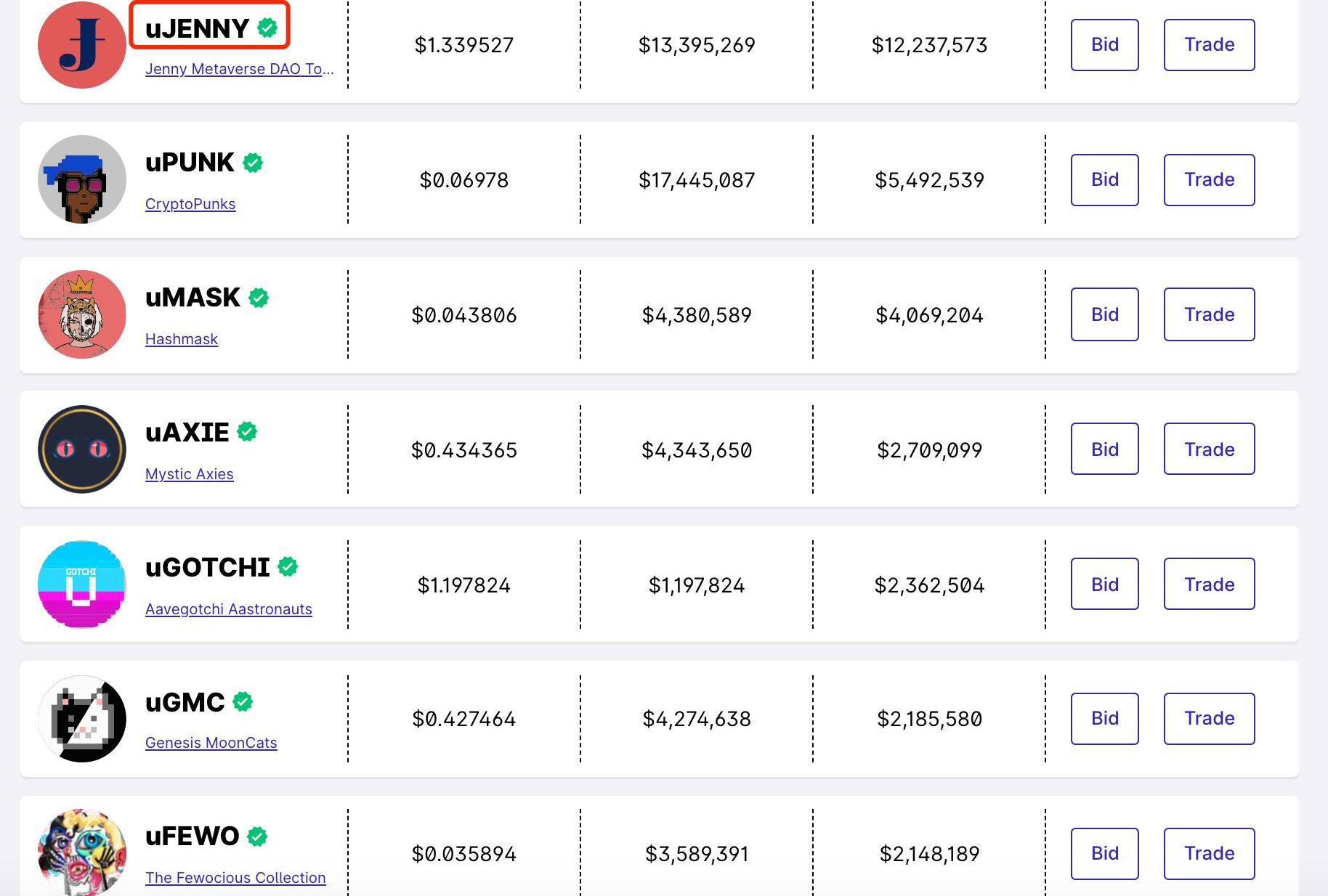Open the CryptoPunks collection link

(190, 204)
